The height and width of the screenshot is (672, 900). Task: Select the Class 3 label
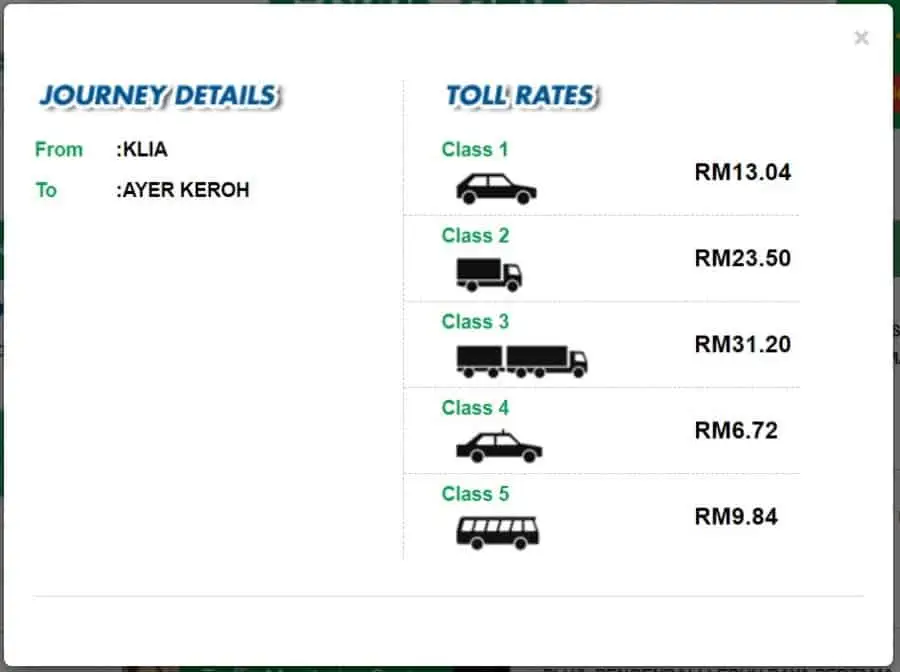tap(475, 321)
